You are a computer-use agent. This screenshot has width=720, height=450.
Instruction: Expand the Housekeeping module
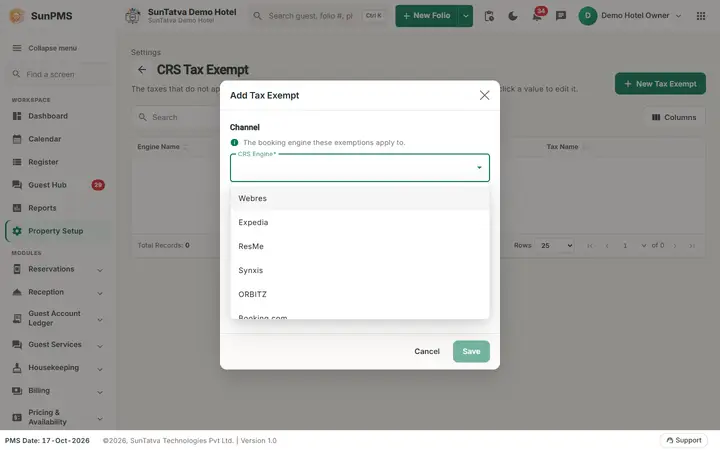click(x=57, y=368)
